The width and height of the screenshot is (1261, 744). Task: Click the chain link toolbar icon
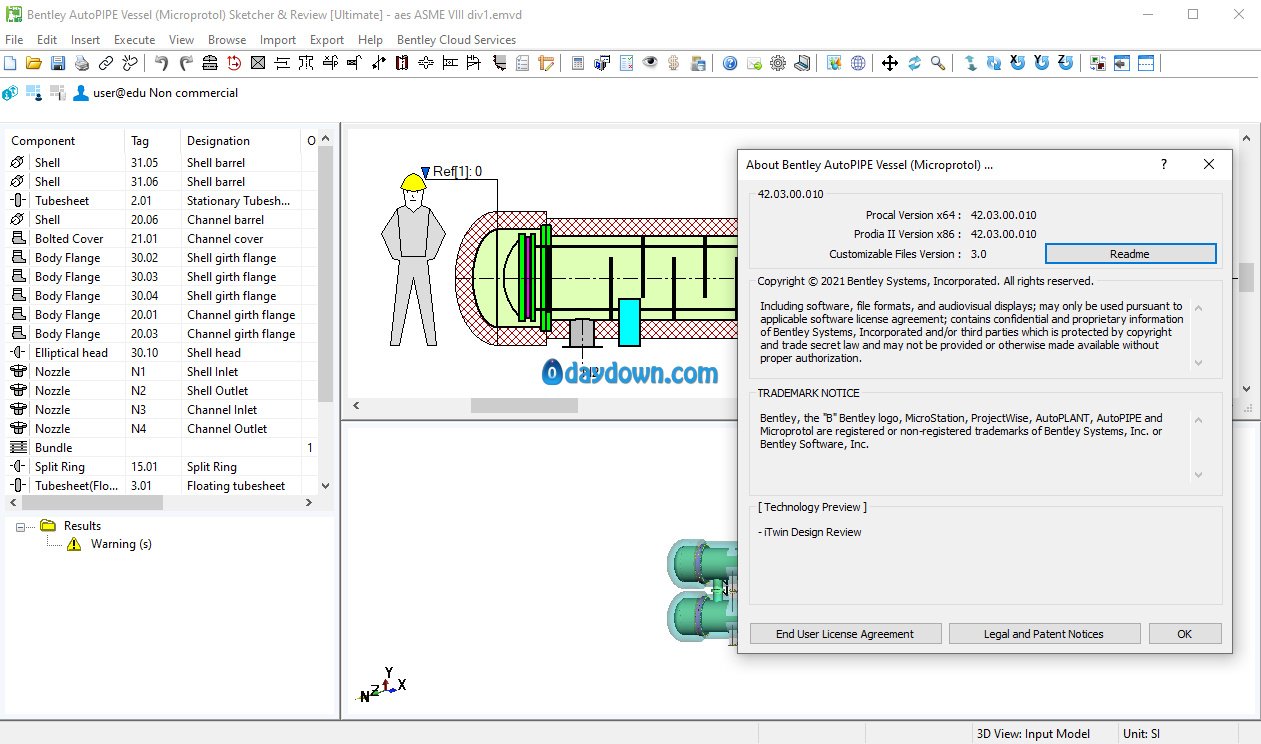[x=106, y=63]
